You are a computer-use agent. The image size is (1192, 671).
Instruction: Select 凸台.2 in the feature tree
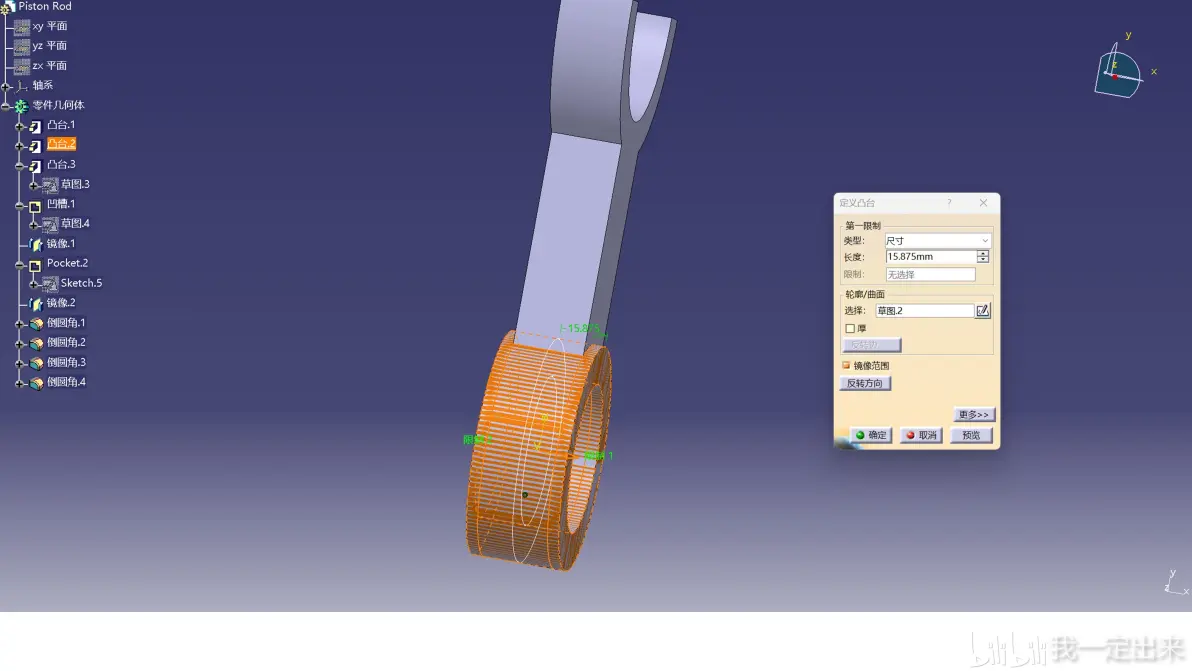click(62, 144)
